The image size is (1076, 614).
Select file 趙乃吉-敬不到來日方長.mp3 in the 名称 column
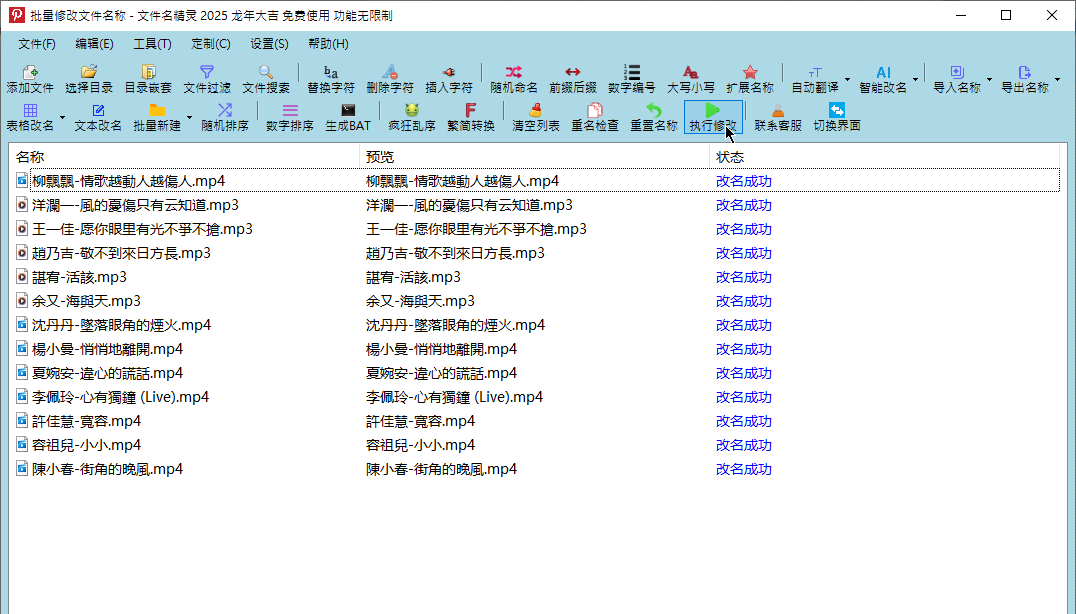121,253
